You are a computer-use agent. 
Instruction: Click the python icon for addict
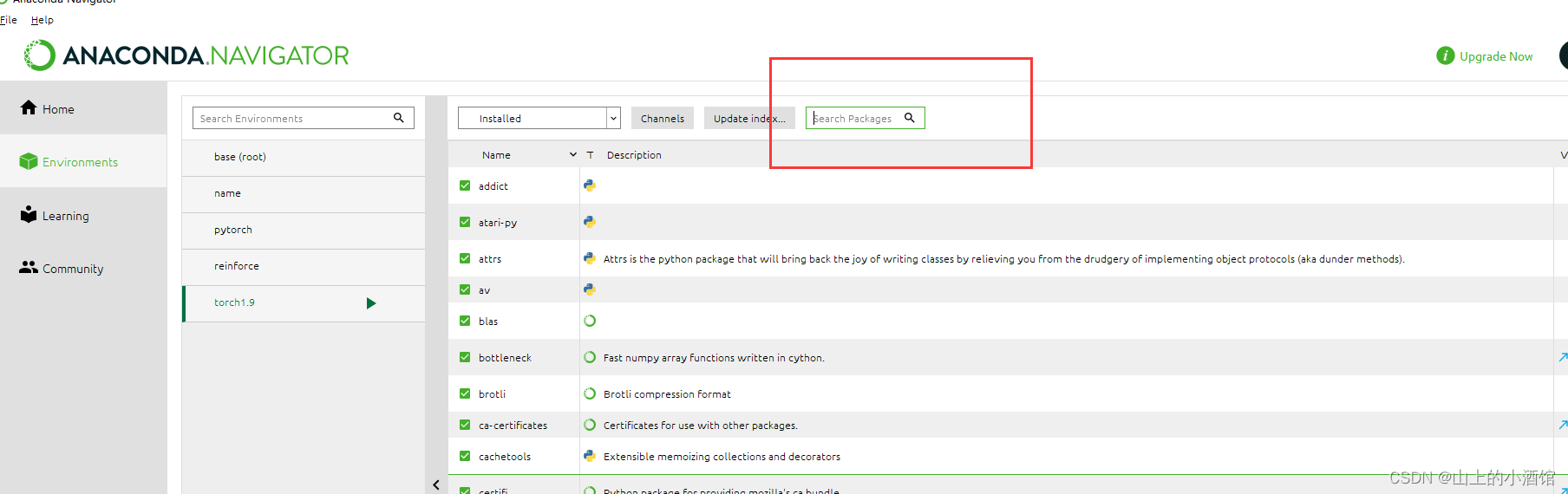590,185
